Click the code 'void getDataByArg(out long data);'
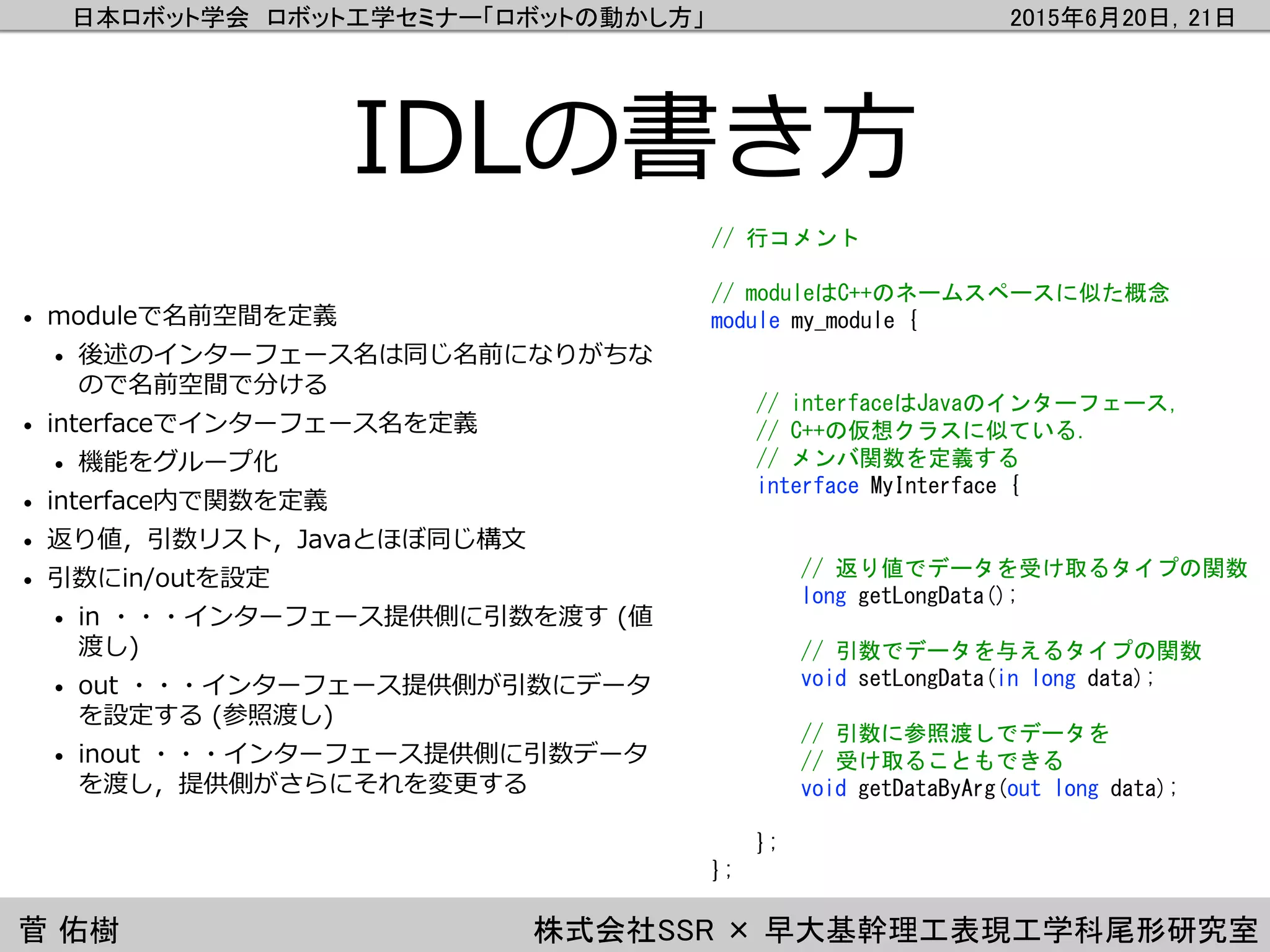Image resolution: width=1270 pixels, height=952 pixels. click(x=988, y=788)
